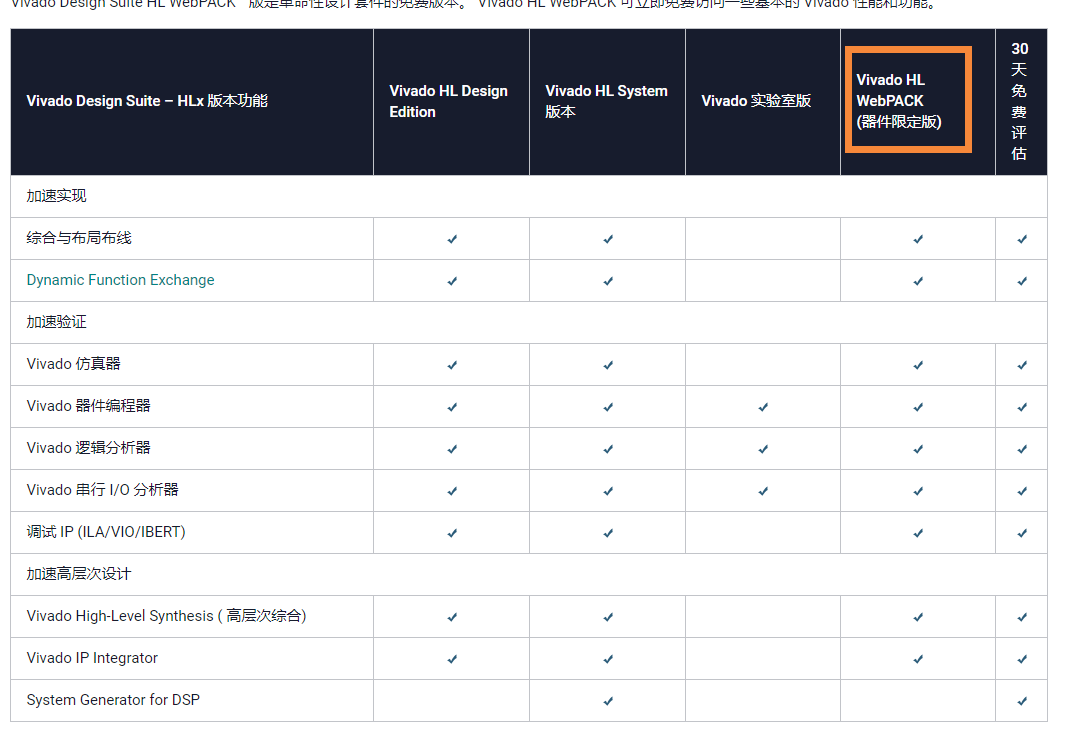This screenshot has width=1072, height=739.
Task: Click Vivado 仿真器 checkmark under HL Design Edition
Action: pos(452,365)
